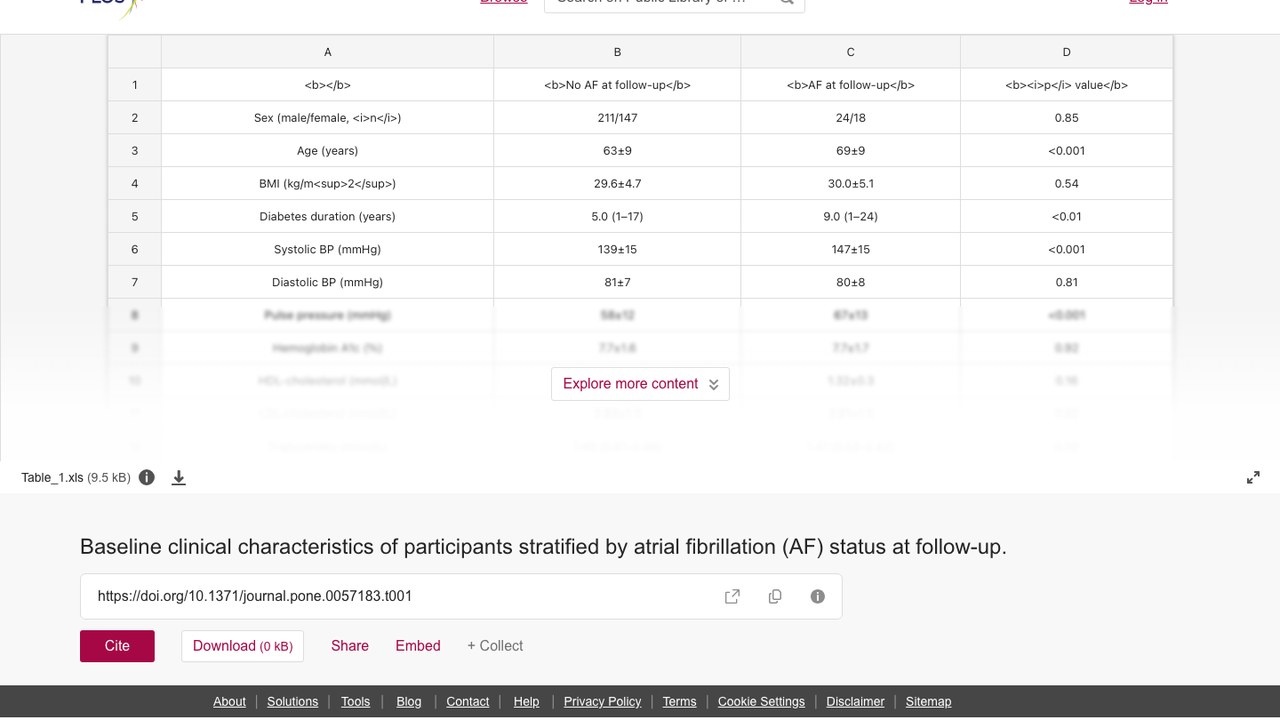The width and height of the screenshot is (1280, 720).
Task: Open DOI link in new window icon
Action: click(x=732, y=596)
